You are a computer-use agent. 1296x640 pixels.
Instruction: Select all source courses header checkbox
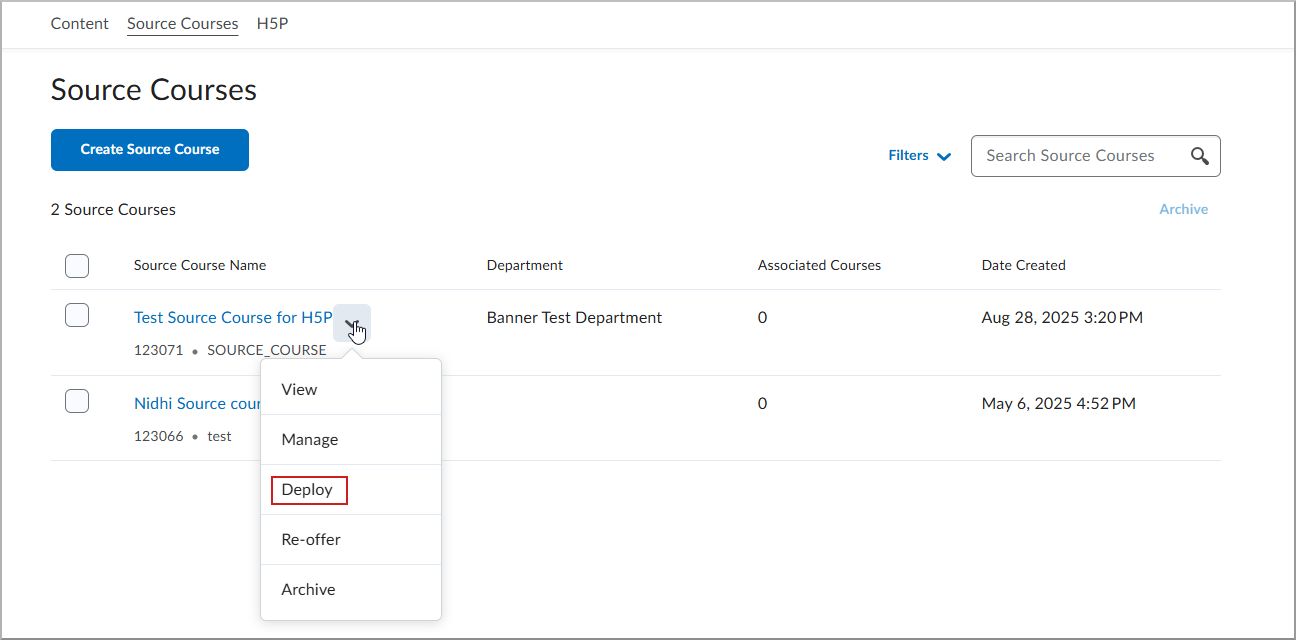point(77,266)
